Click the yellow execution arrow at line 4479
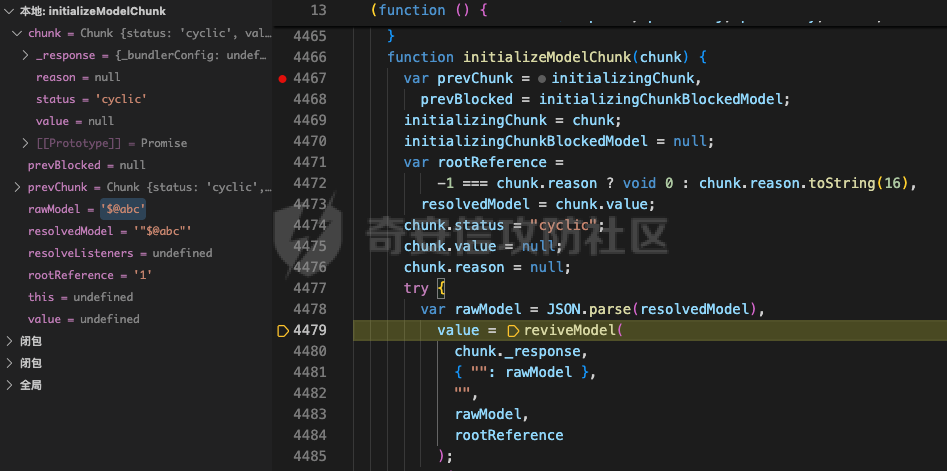Image resolution: width=947 pixels, height=471 pixels. point(283,330)
